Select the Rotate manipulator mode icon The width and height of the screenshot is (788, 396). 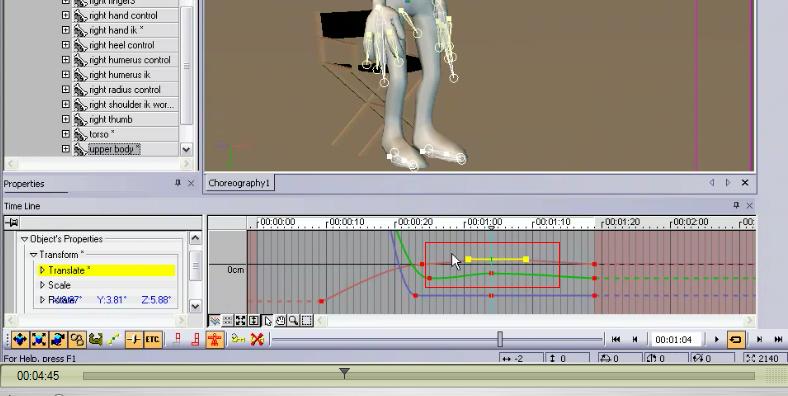[x=58, y=340]
